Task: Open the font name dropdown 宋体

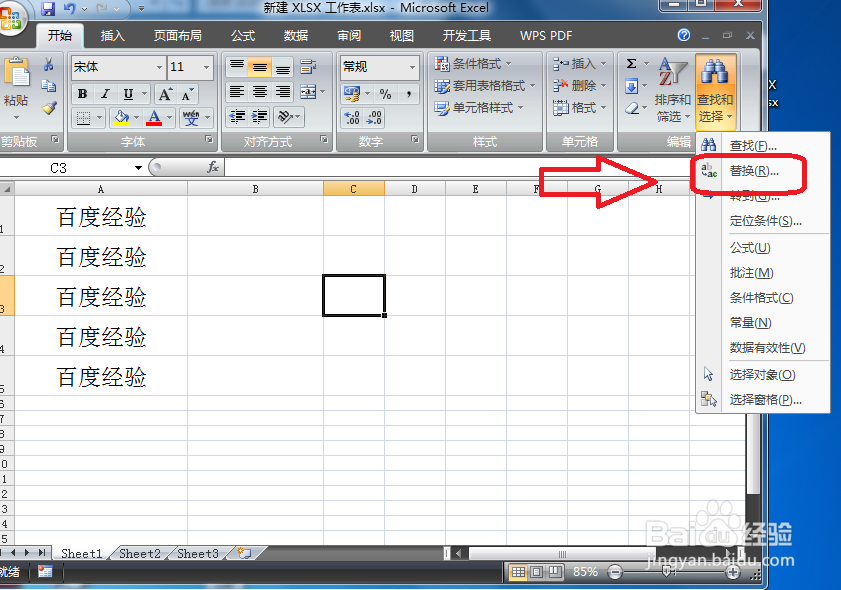Action: (x=159, y=67)
